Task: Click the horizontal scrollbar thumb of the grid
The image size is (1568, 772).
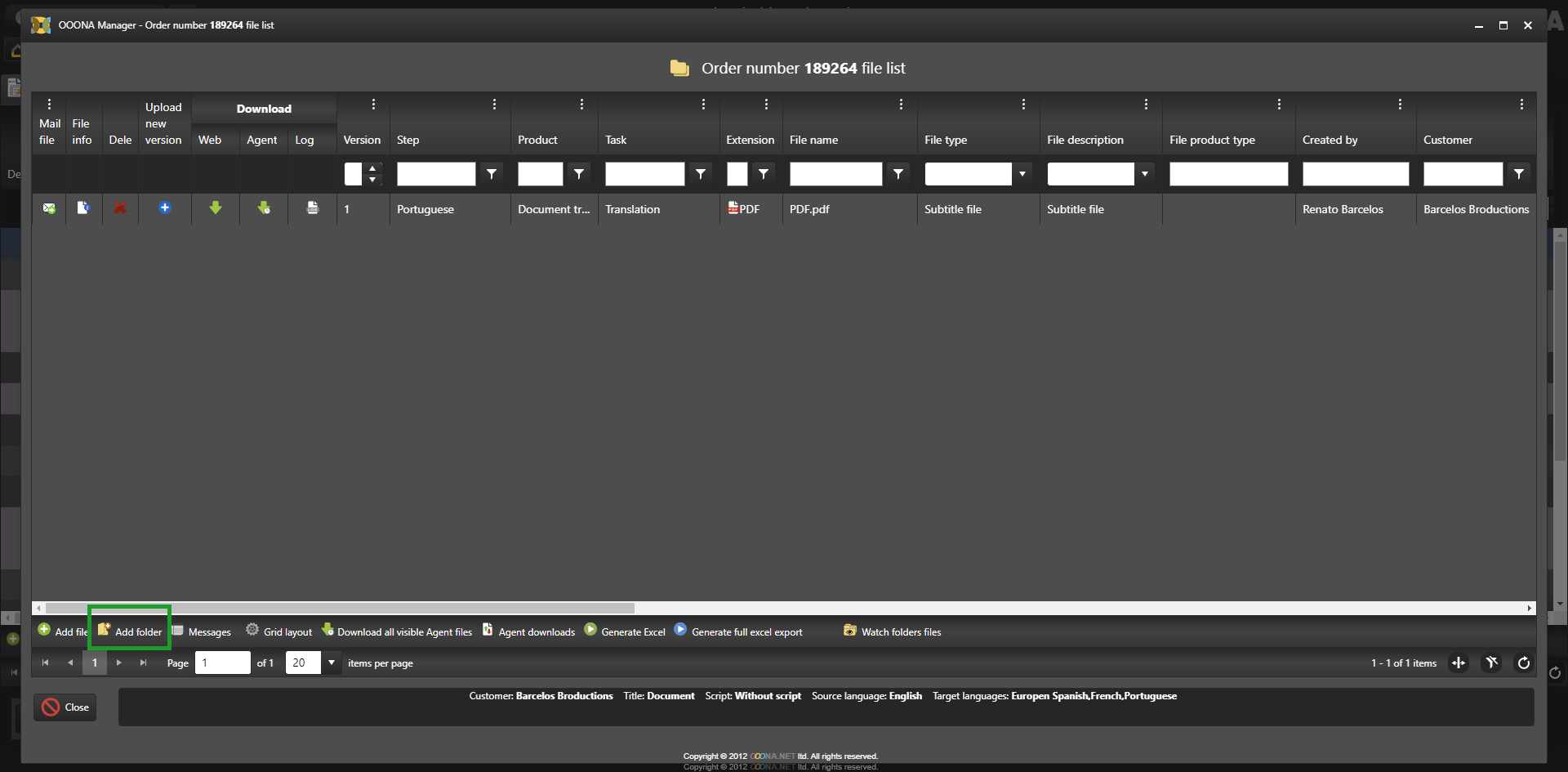Action: coord(340,608)
